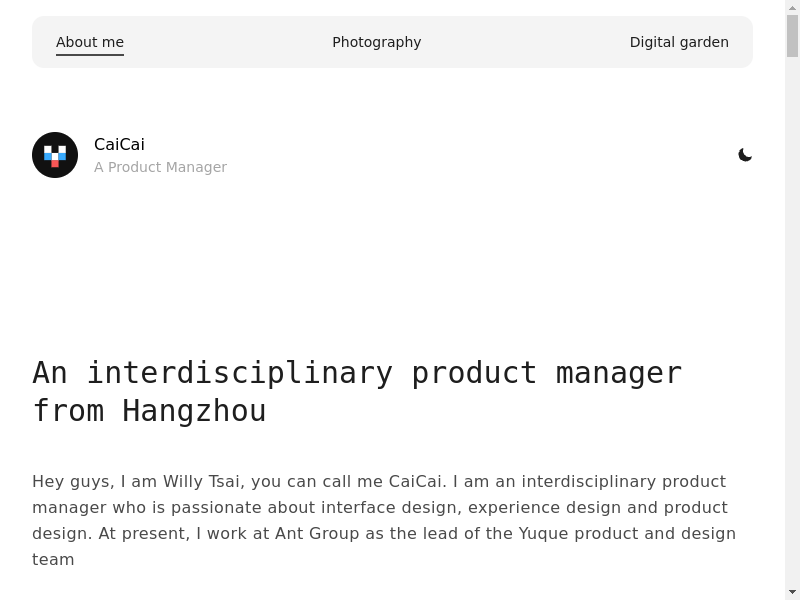Click the scrollbar up arrow
Screen dimensions: 800x600
792,7
